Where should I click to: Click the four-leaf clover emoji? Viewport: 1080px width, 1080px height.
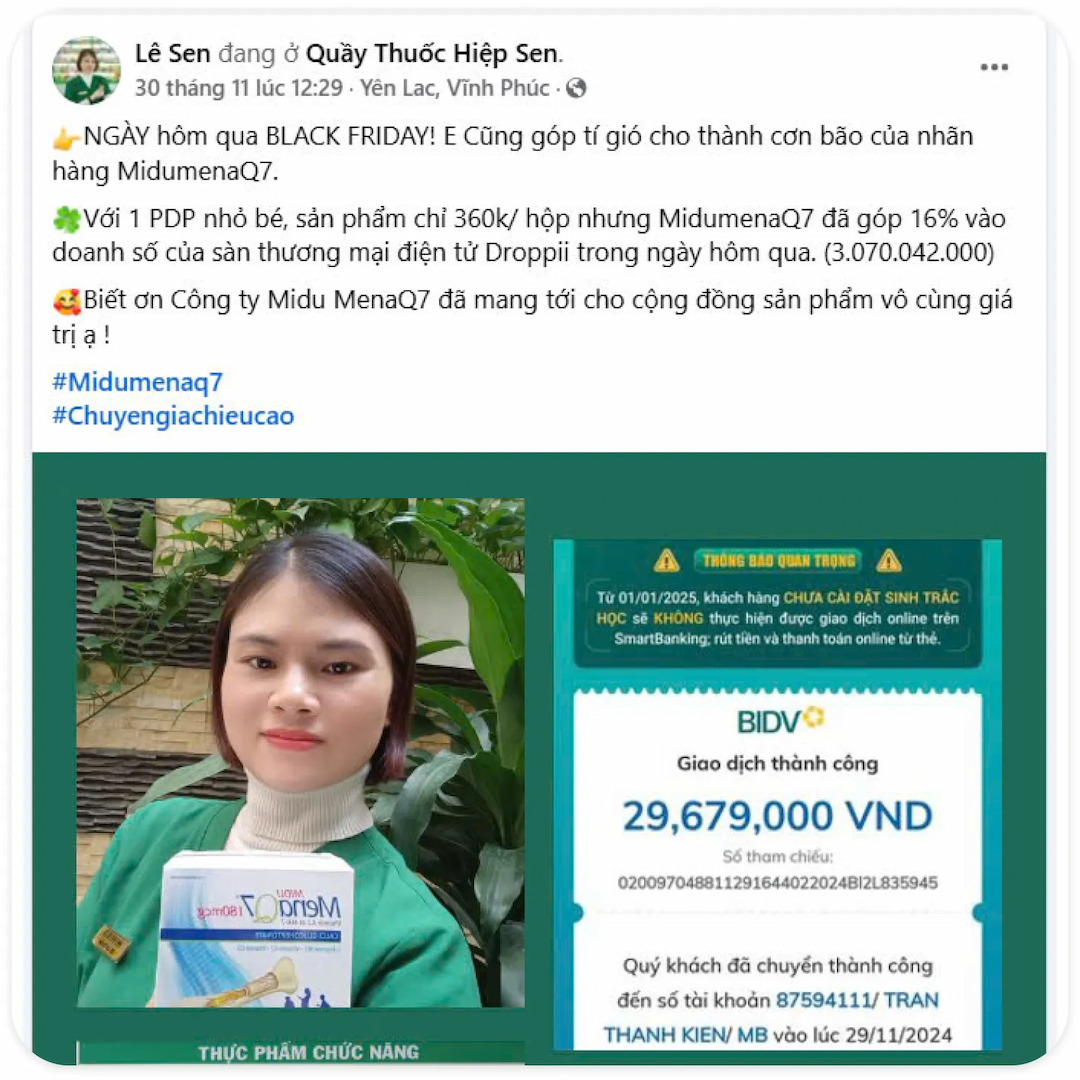tap(67, 220)
